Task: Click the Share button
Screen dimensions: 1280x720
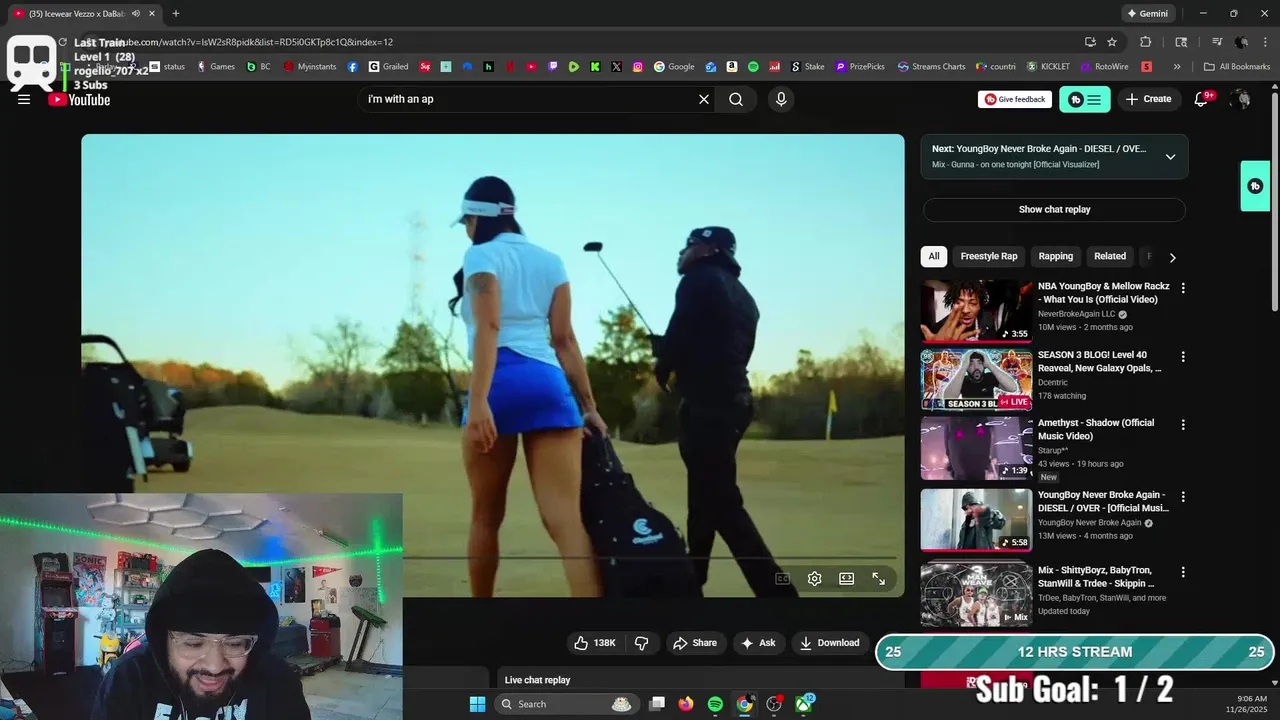Action: click(695, 643)
